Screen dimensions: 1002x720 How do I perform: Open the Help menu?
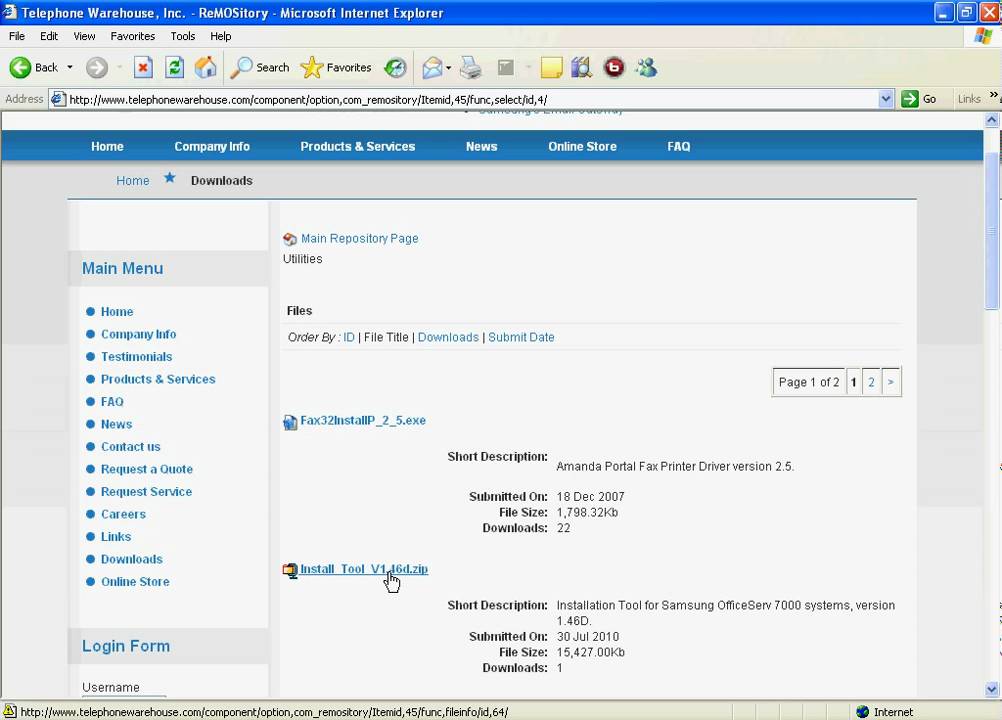coord(220,36)
